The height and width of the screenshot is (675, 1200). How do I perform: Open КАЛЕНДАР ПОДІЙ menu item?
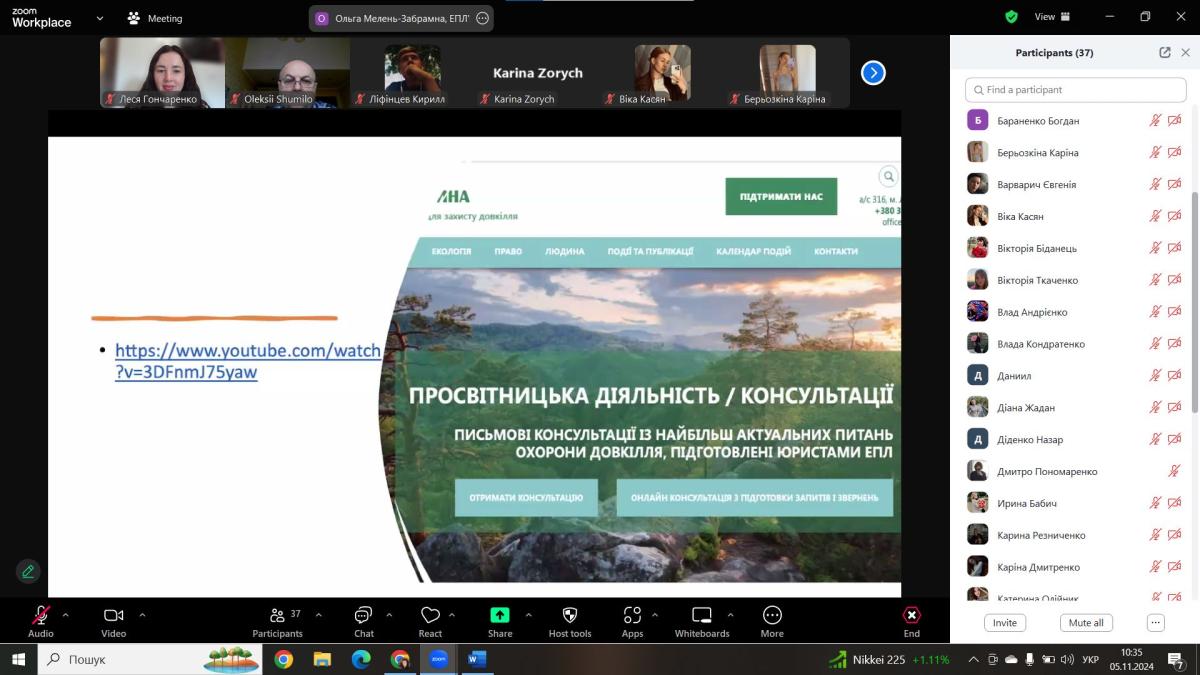[x=753, y=252]
